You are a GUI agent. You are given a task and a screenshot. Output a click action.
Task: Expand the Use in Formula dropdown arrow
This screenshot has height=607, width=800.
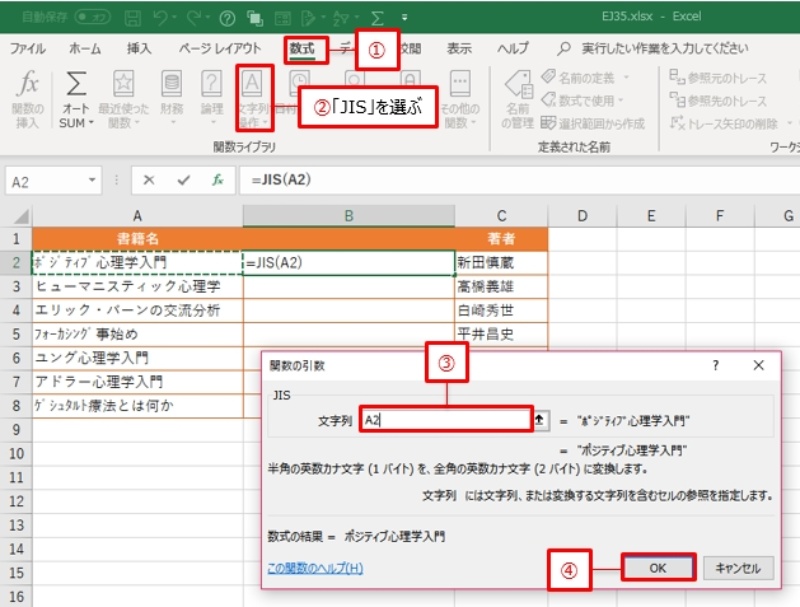[x=621, y=100]
